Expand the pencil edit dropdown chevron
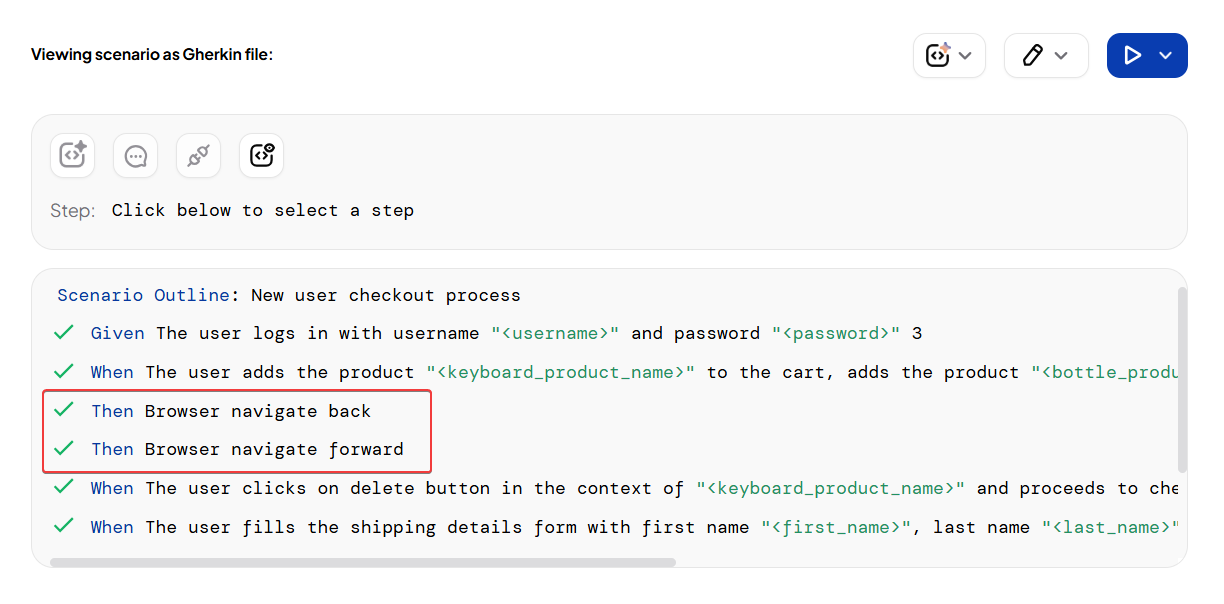The height and width of the screenshot is (604, 1224). (x=1062, y=56)
